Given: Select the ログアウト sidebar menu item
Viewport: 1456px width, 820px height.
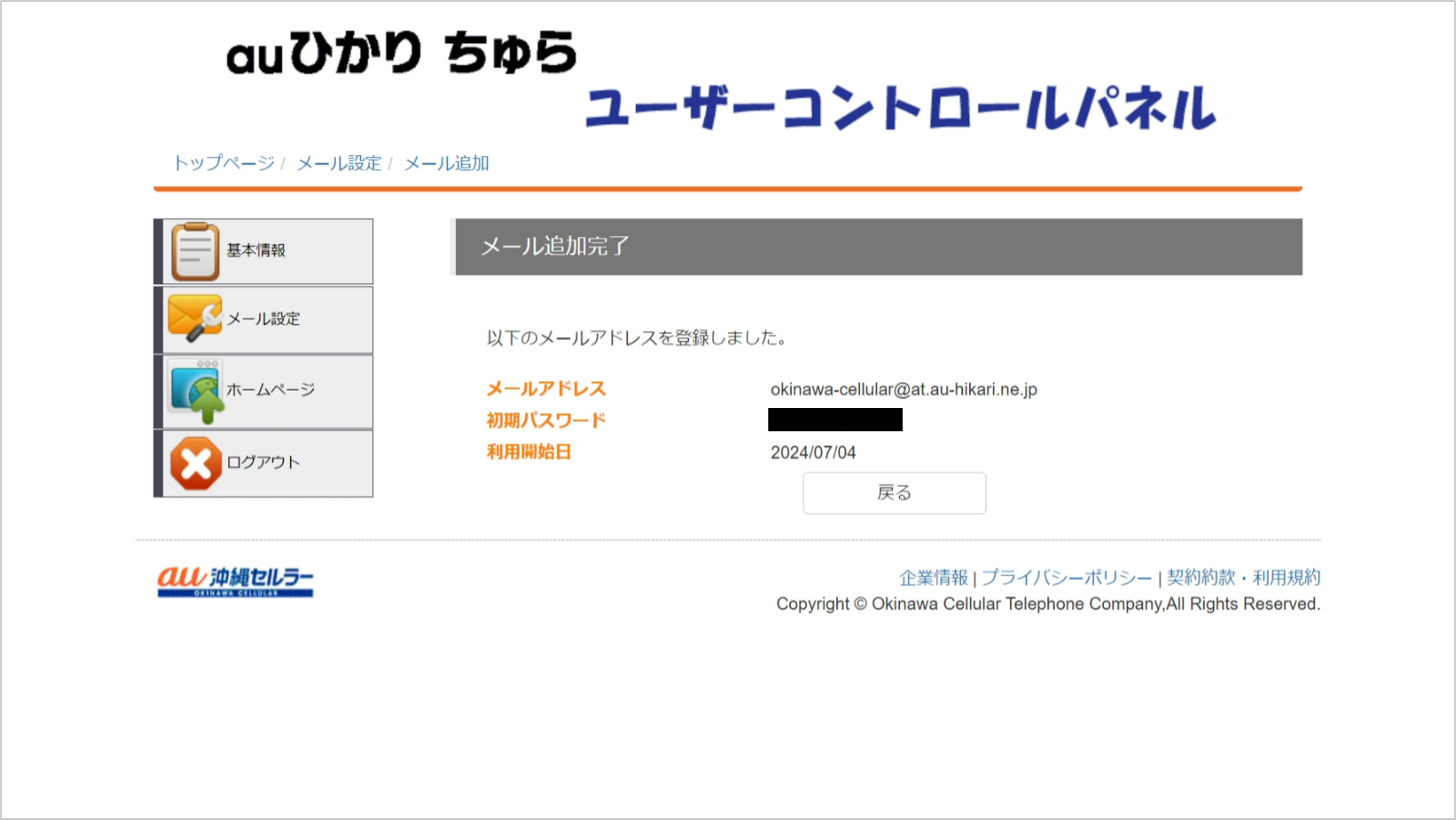Looking at the screenshot, I should 263,464.
